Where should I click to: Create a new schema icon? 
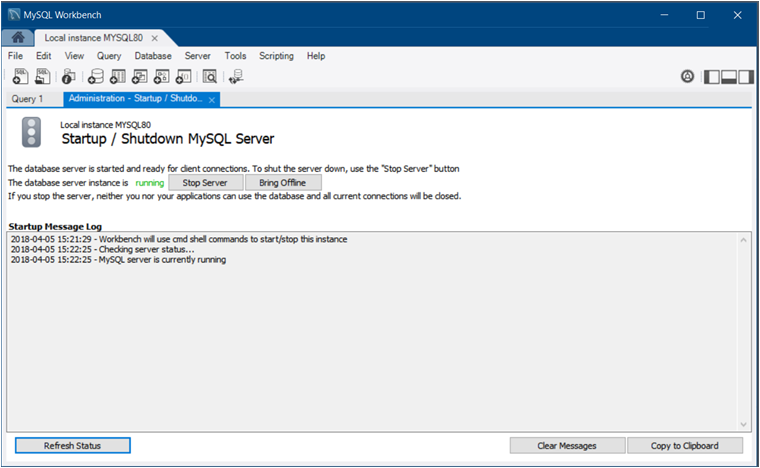pyautogui.click(x=95, y=77)
